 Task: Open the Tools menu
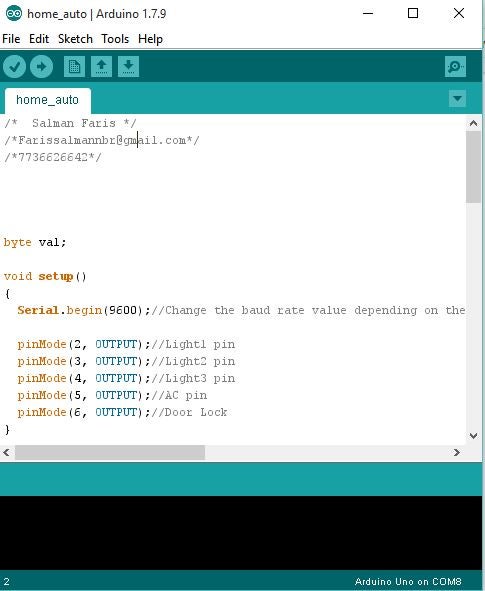click(x=115, y=39)
